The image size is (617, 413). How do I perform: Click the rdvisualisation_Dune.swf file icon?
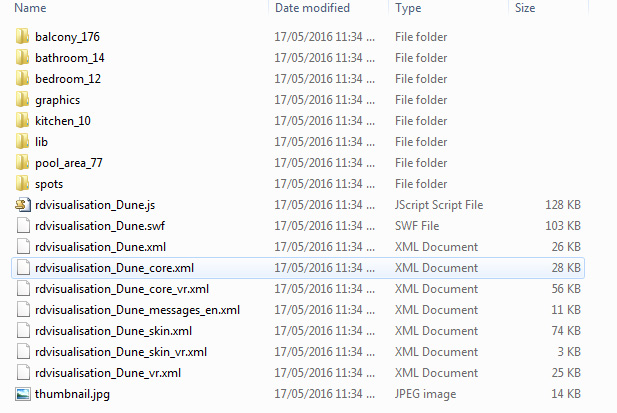(23, 226)
